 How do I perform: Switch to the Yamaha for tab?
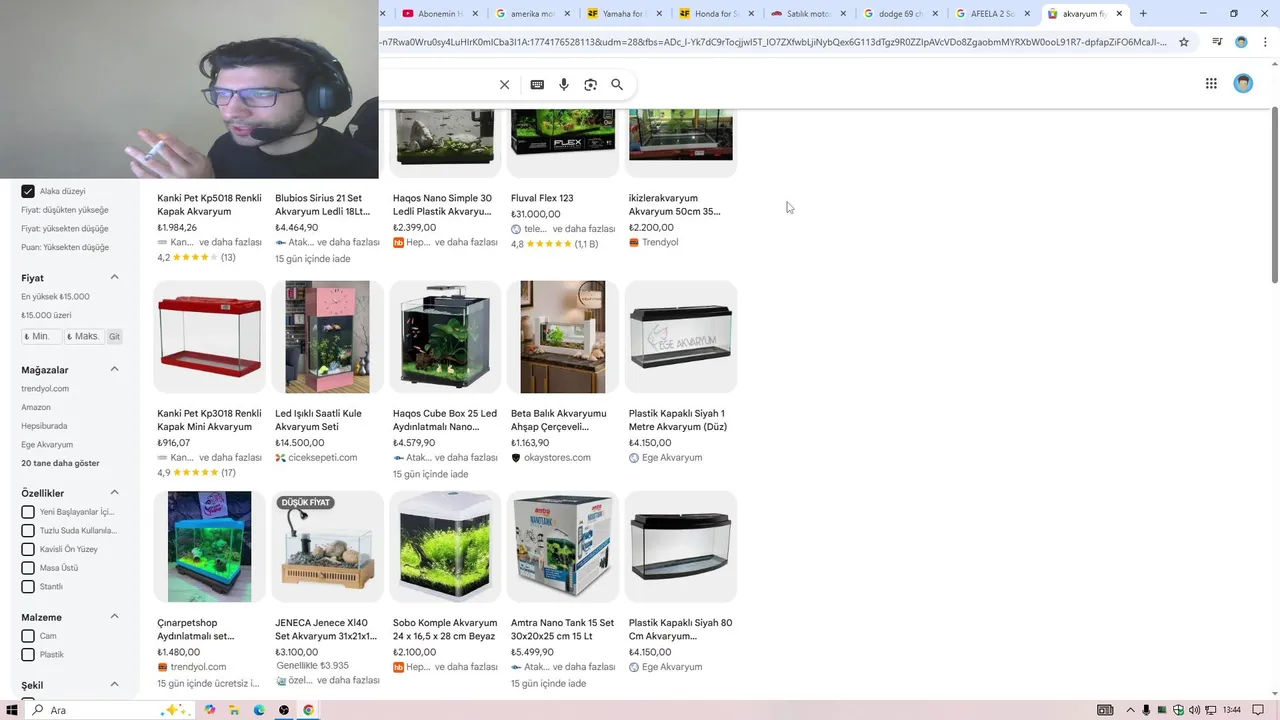click(x=625, y=14)
